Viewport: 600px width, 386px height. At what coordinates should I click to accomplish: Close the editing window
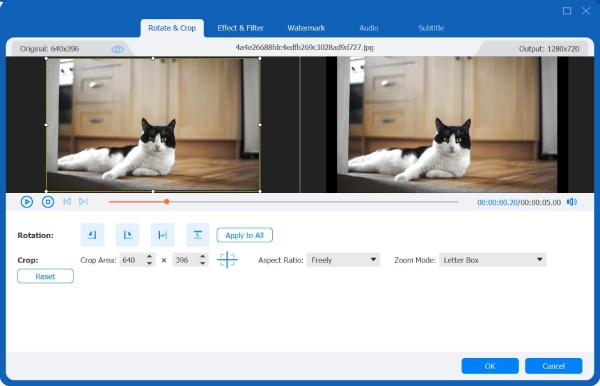pyautogui.click(x=586, y=11)
